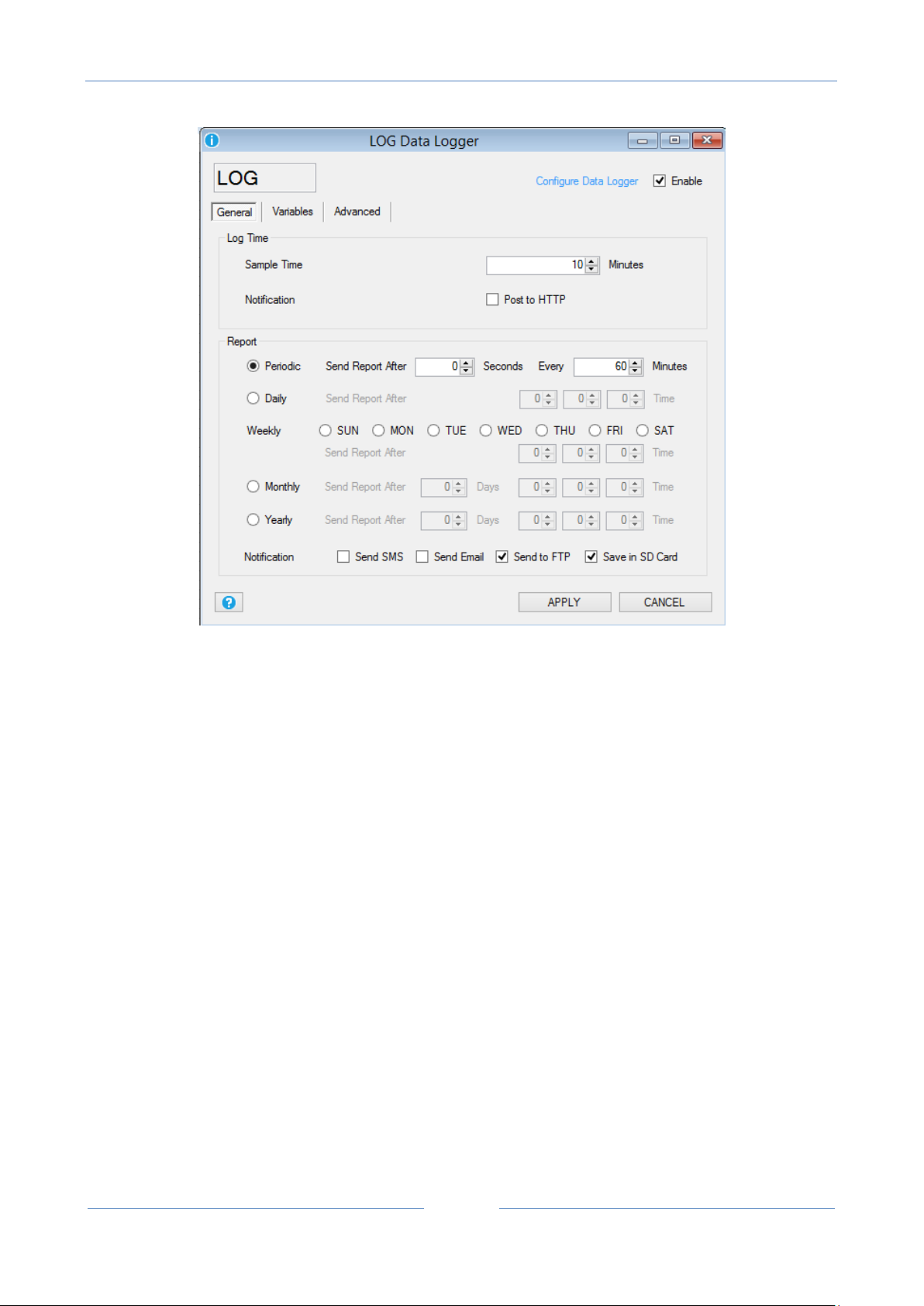Decrease Every Minutes value with down arrow
Screen dimensions: 924x1306
coord(636,370)
